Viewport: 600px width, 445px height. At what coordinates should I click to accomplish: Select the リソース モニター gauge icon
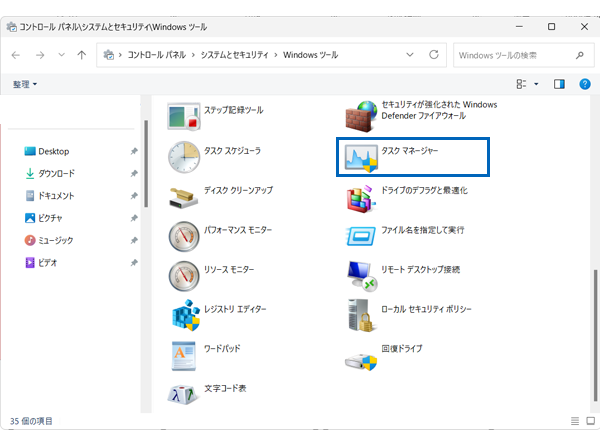[x=184, y=276]
